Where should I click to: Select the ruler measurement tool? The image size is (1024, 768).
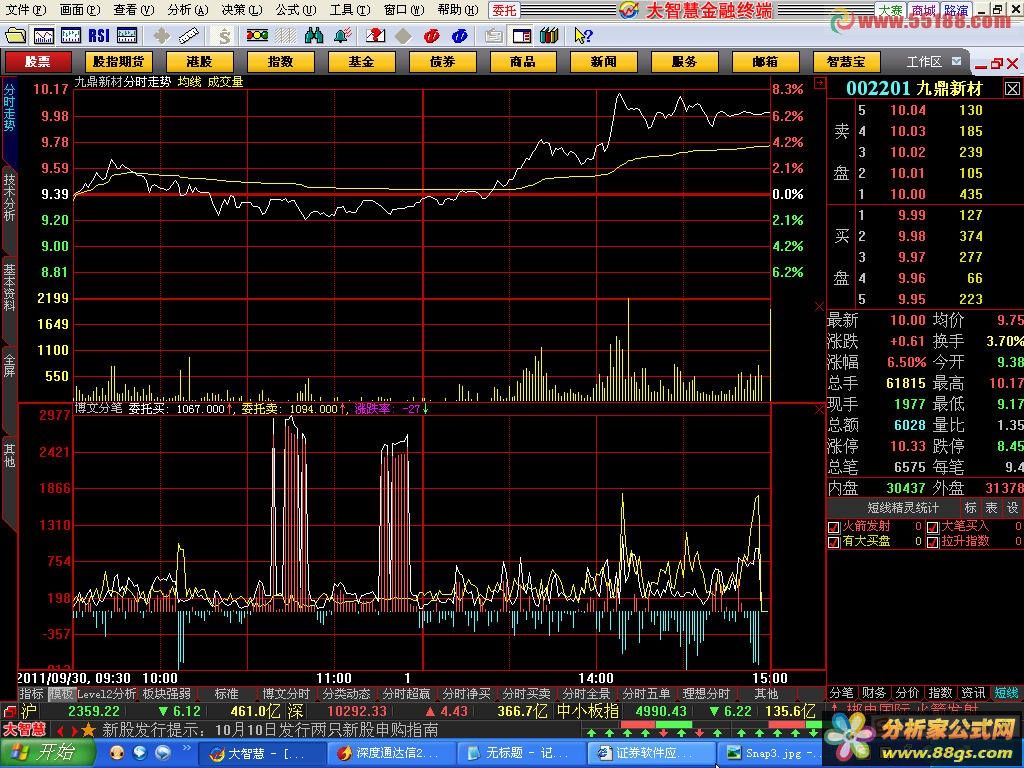point(189,36)
